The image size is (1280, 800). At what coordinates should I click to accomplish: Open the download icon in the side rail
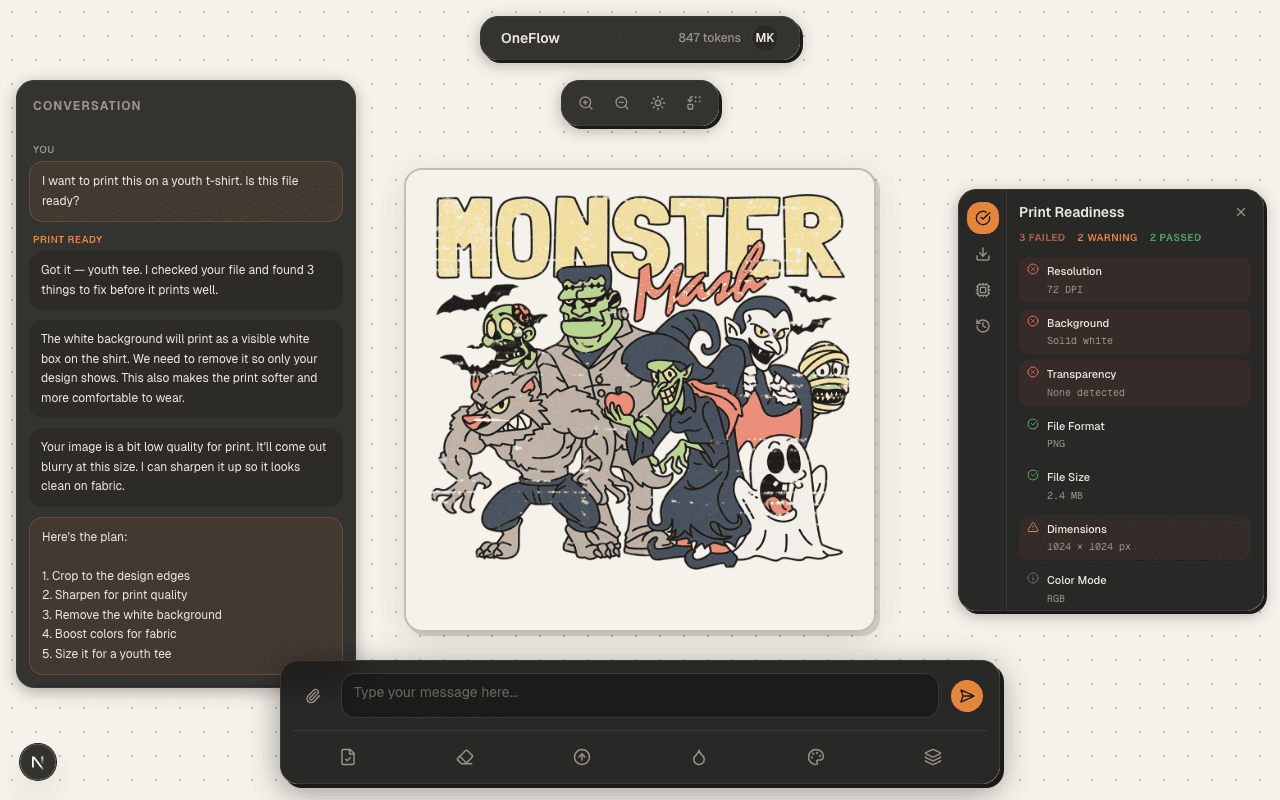pyautogui.click(x=983, y=254)
